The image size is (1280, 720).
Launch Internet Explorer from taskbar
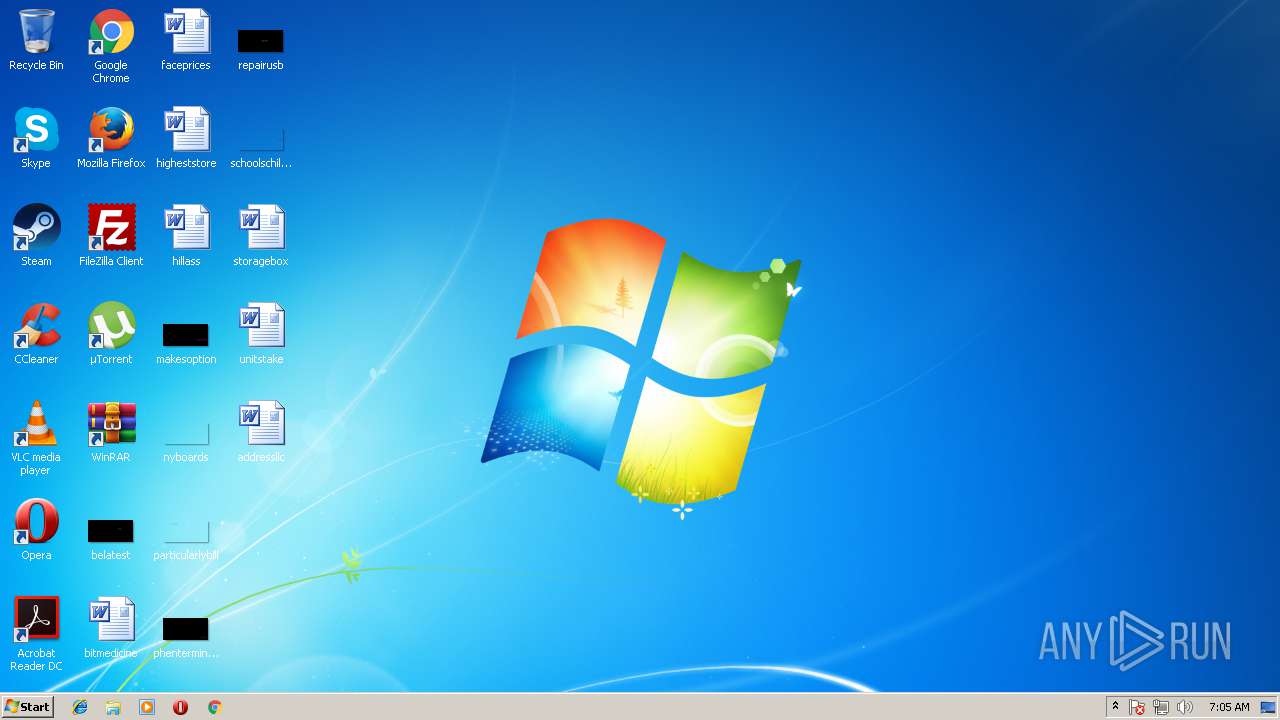point(80,707)
